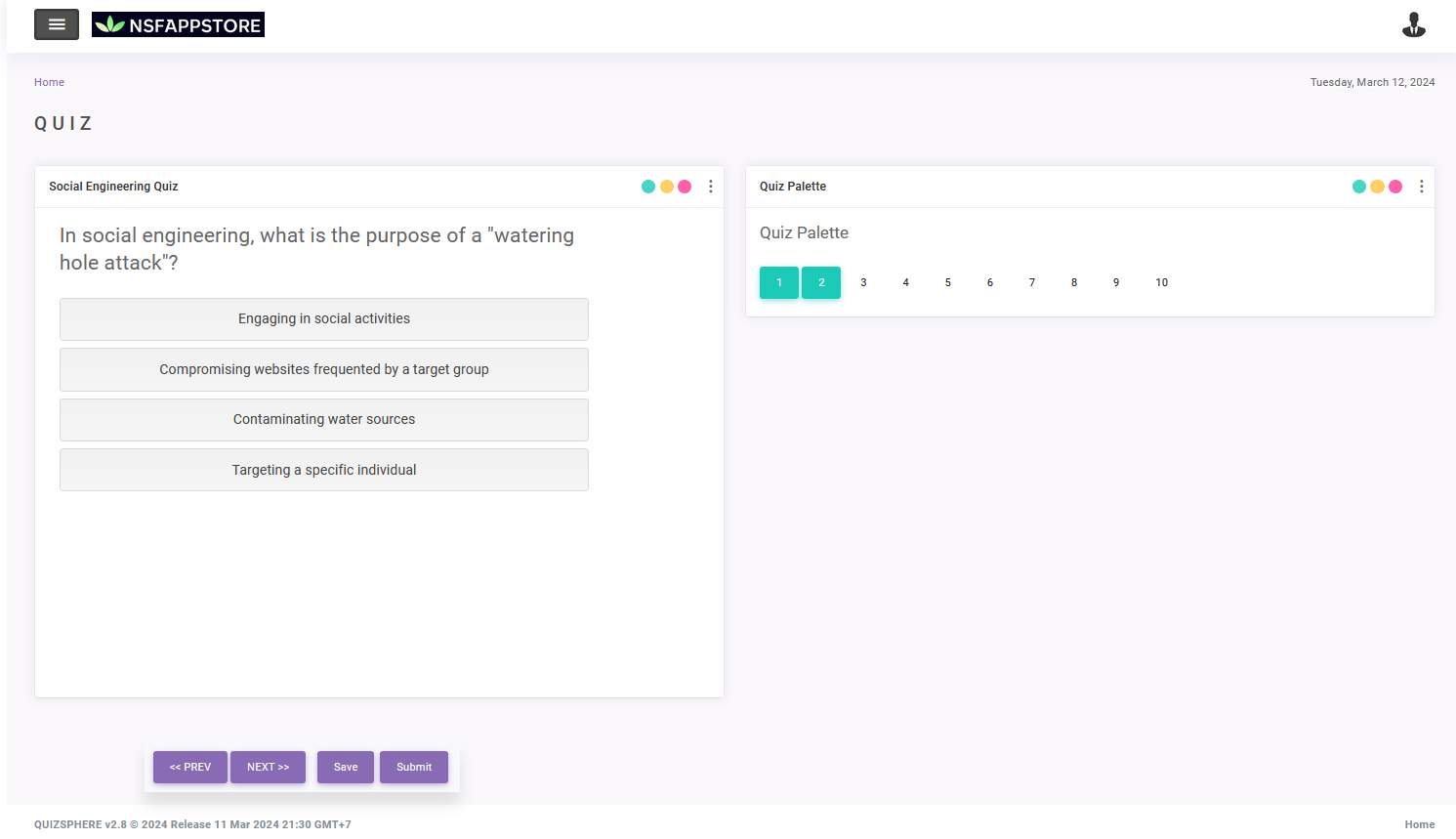
Task: Choose answer 'Engaging in social activities'
Action: 324,319
